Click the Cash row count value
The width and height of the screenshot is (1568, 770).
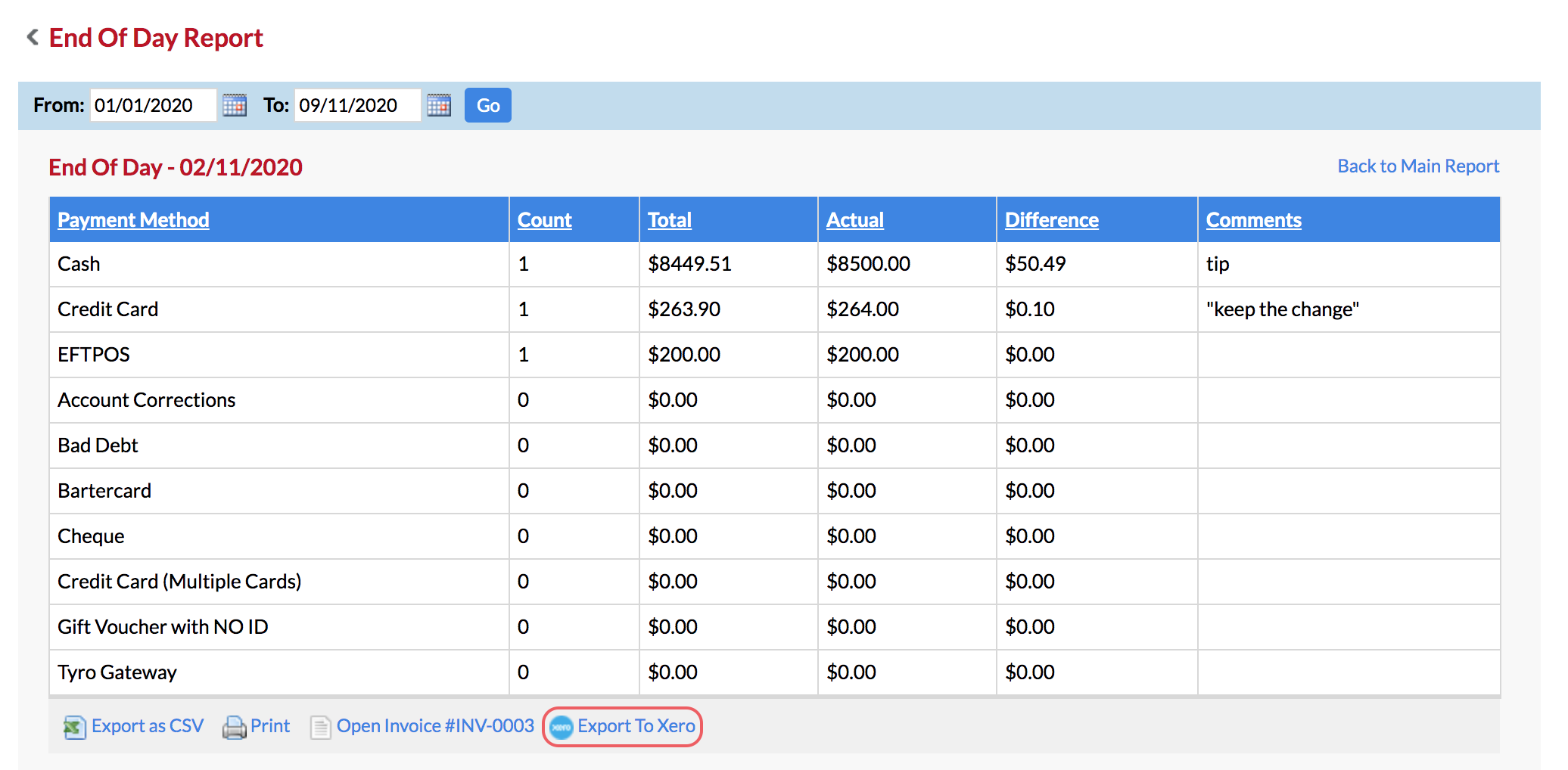[x=523, y=264]
